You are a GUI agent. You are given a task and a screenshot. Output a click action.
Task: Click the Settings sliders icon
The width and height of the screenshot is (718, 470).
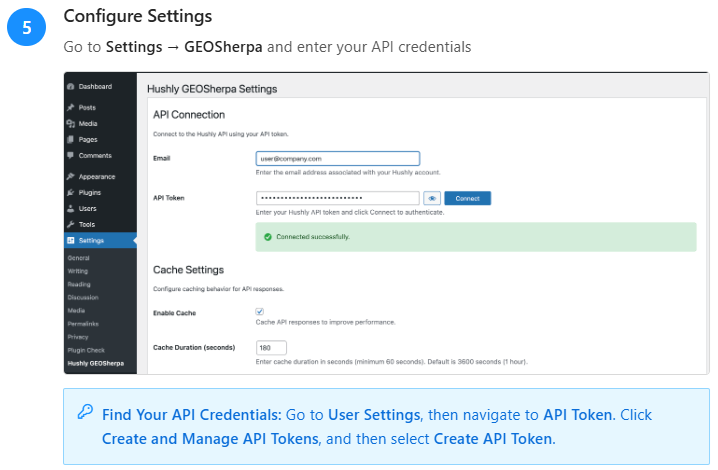point(71,240)
